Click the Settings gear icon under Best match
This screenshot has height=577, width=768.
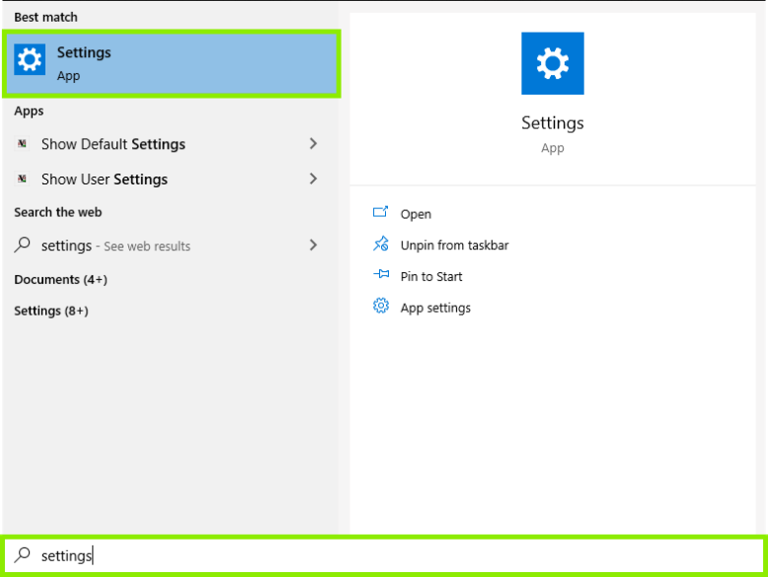coord(30,61)
